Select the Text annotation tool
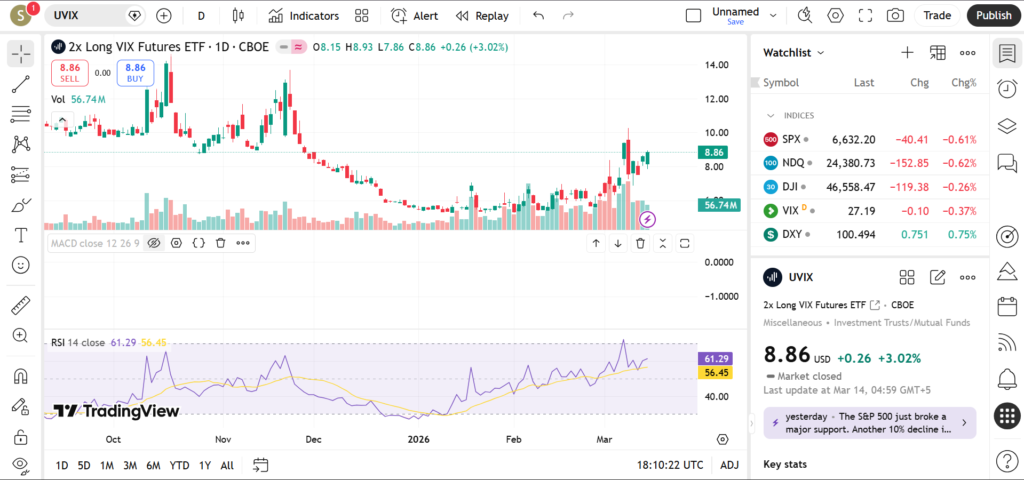 point(21,235)
